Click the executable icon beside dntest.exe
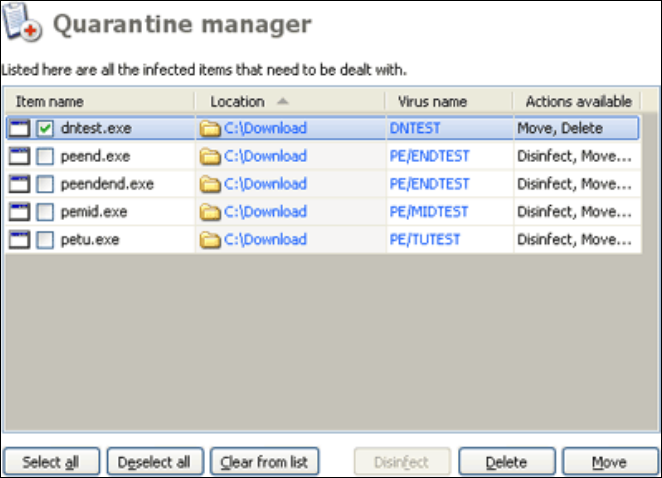Viewport: 662px width, 478px height. tap(20, 128)
